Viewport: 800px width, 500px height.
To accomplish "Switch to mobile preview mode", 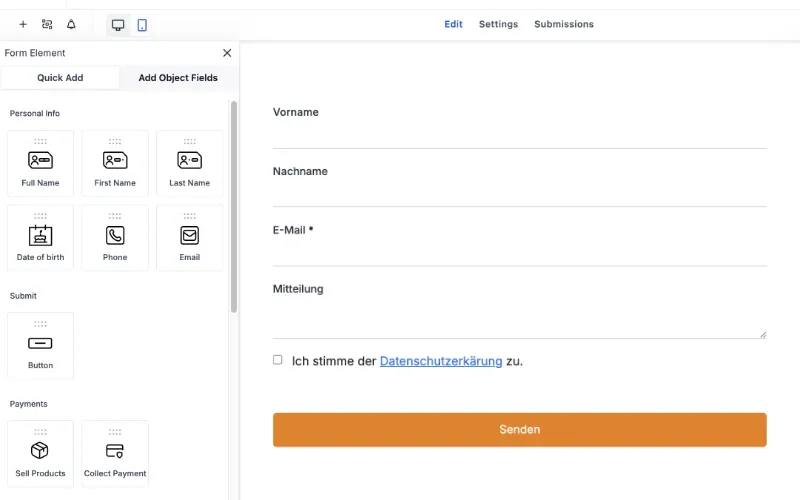I will pyautogui.click(x=142, y=25).
